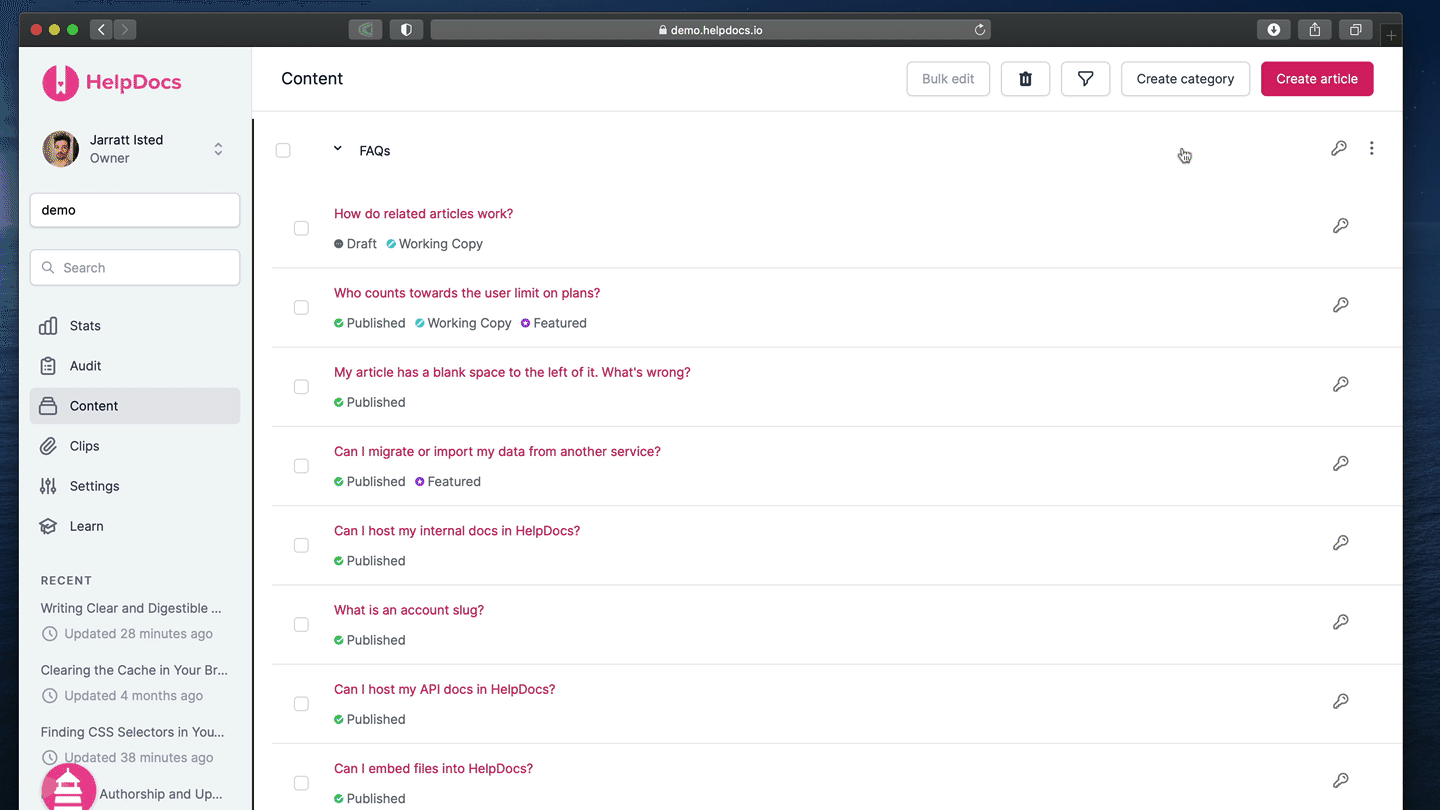Screen dimensions: 1440x810
Task: Open recent 'Clearing the Cache' article
Action: tap(134, 670)
